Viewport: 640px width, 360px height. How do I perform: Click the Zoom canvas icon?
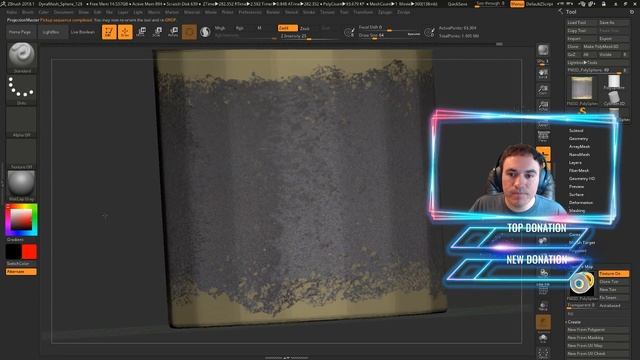543,89
